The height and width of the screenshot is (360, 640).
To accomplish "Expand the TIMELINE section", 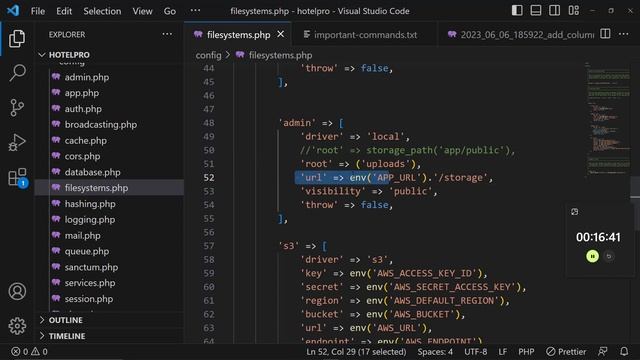I will (67, 336).
